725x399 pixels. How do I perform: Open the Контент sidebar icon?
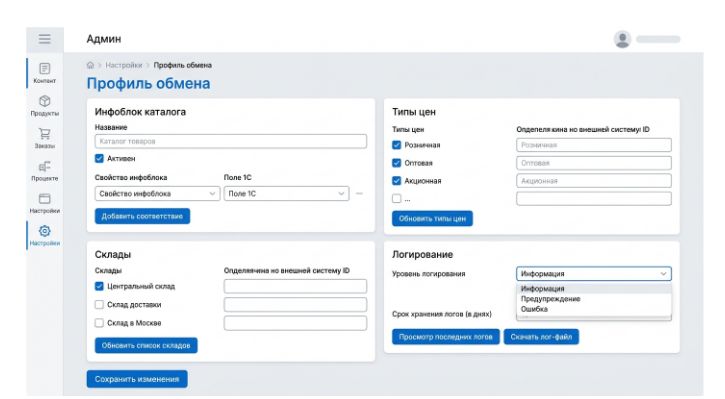click(x=44, y=68)
